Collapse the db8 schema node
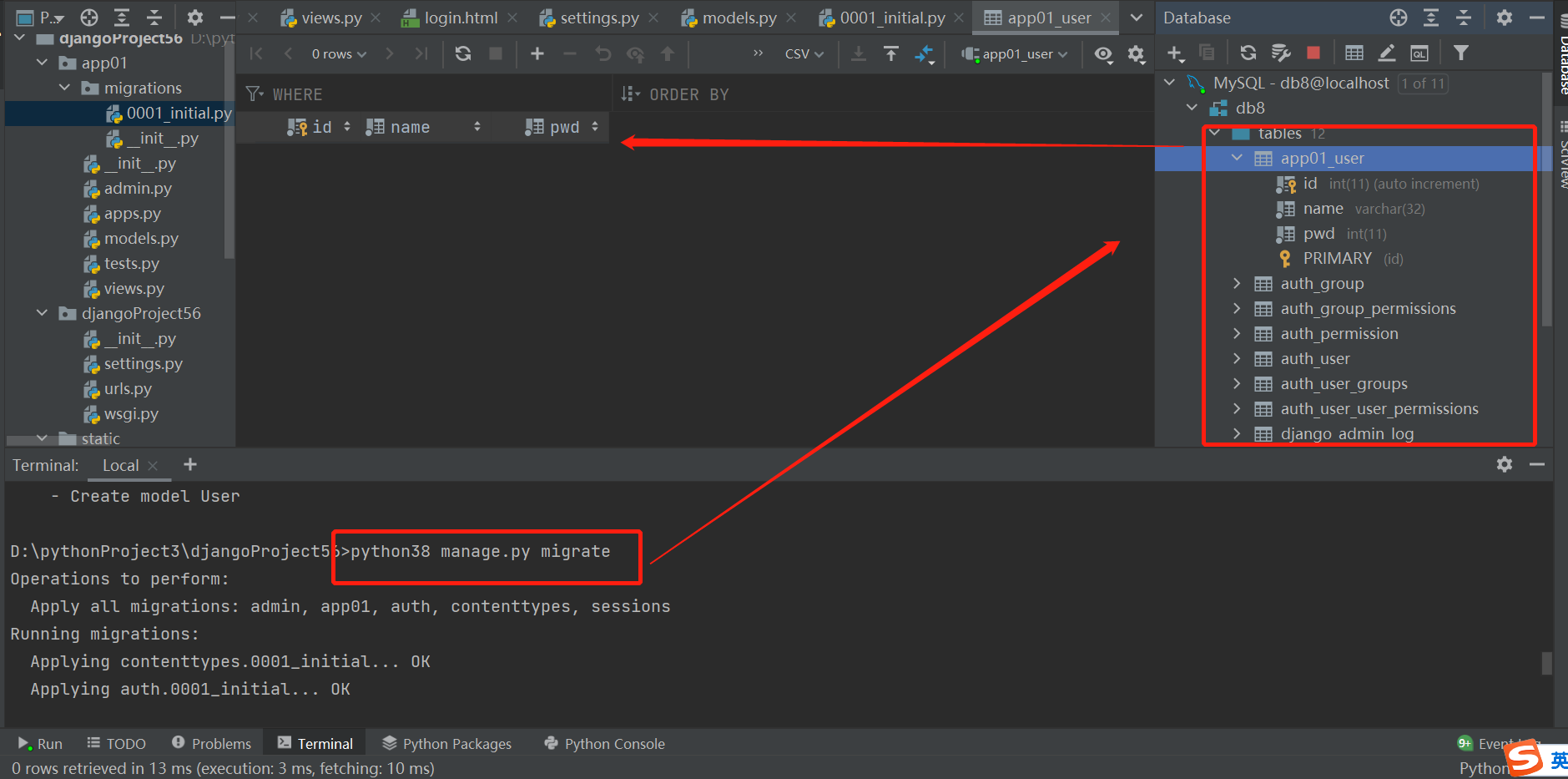 pyautogui.click(x=1192, y=108)
